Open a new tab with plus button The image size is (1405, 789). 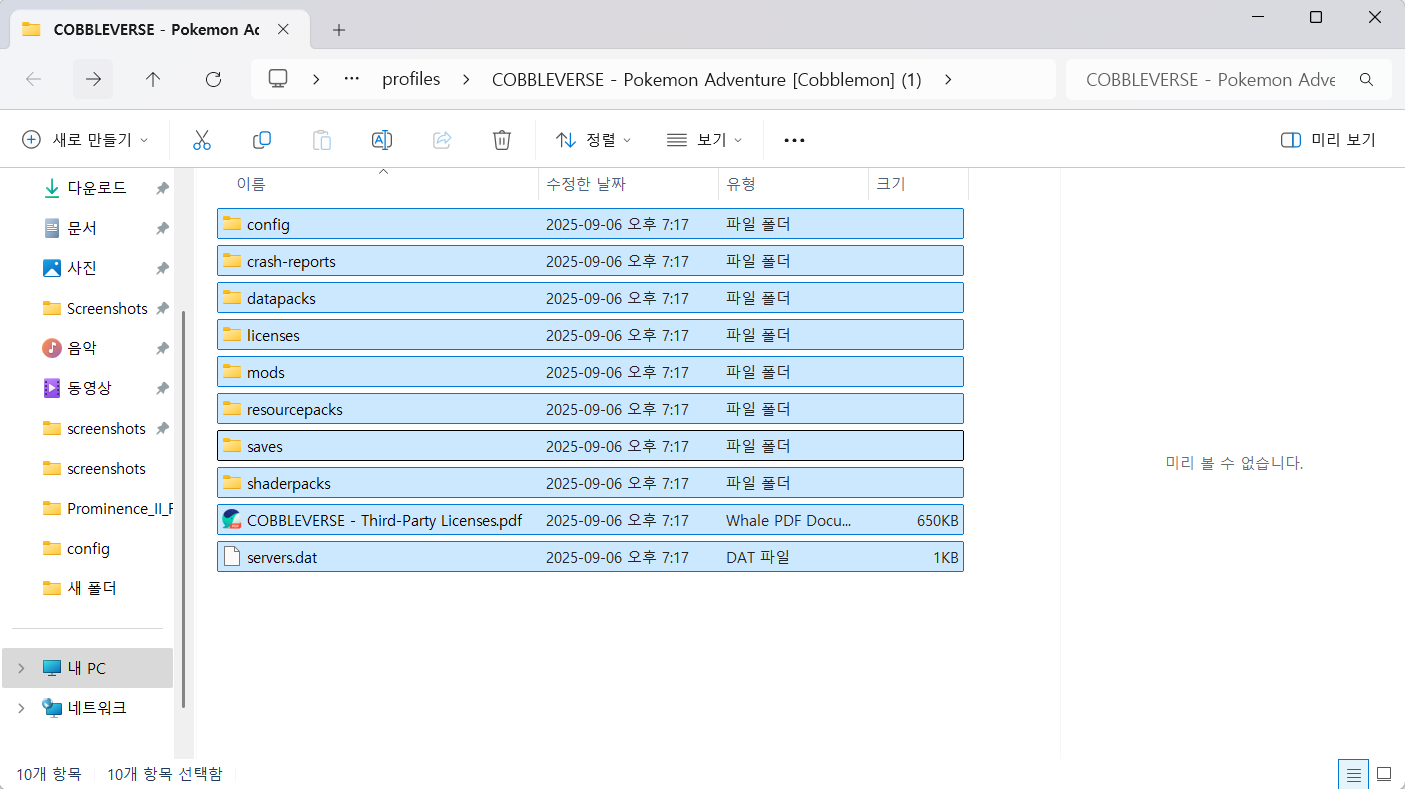tap(339, 29)
